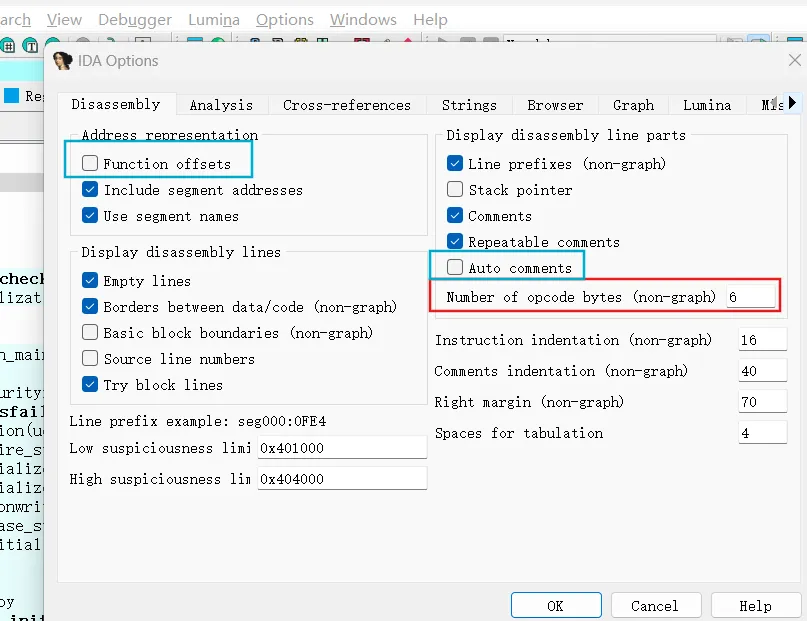The image size is (807, 621).
Task: Open the Help menu
Action: coord(430,20)
